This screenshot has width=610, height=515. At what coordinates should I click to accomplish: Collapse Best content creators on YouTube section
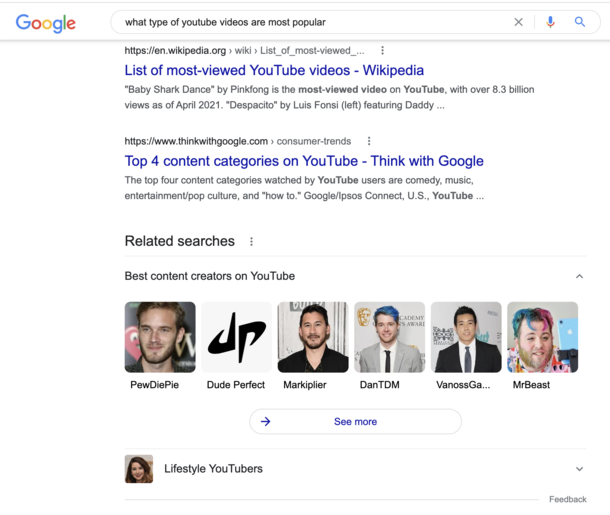[x=579, y=276]
